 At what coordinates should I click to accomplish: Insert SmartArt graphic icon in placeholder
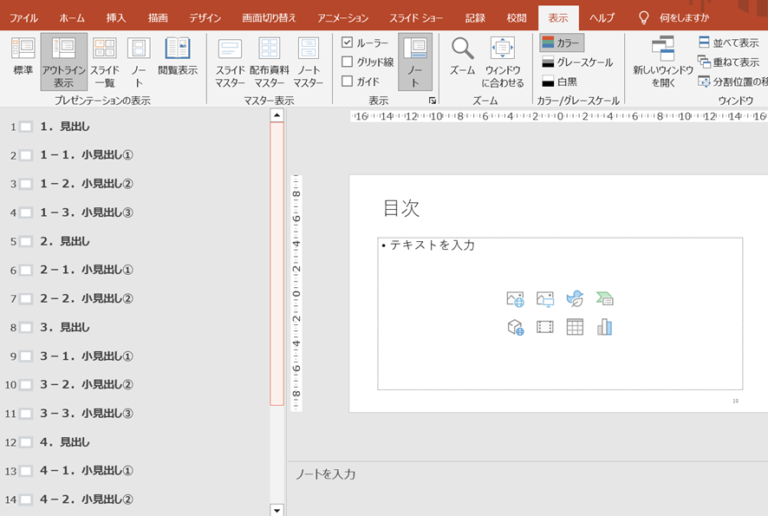point(605,298)
